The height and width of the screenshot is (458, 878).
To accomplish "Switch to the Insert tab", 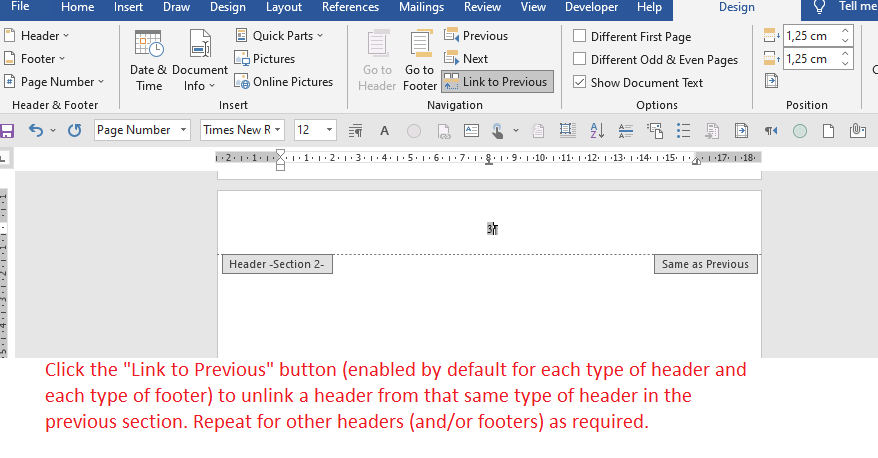I will (x=128, y=7).
